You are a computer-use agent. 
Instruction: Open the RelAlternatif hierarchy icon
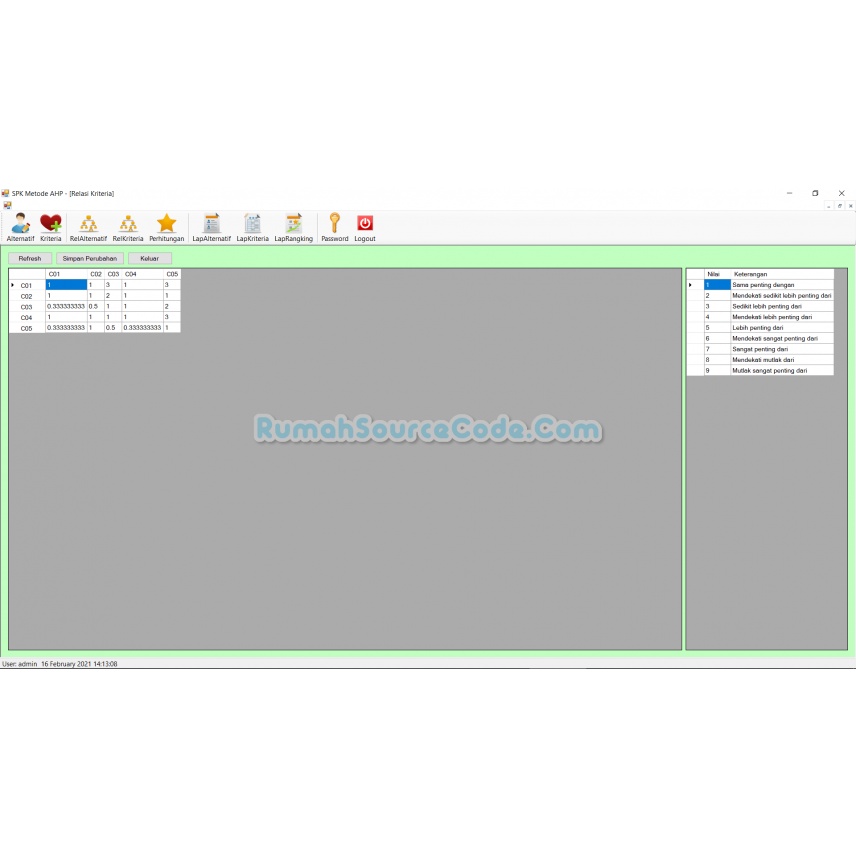click(88, 227)
